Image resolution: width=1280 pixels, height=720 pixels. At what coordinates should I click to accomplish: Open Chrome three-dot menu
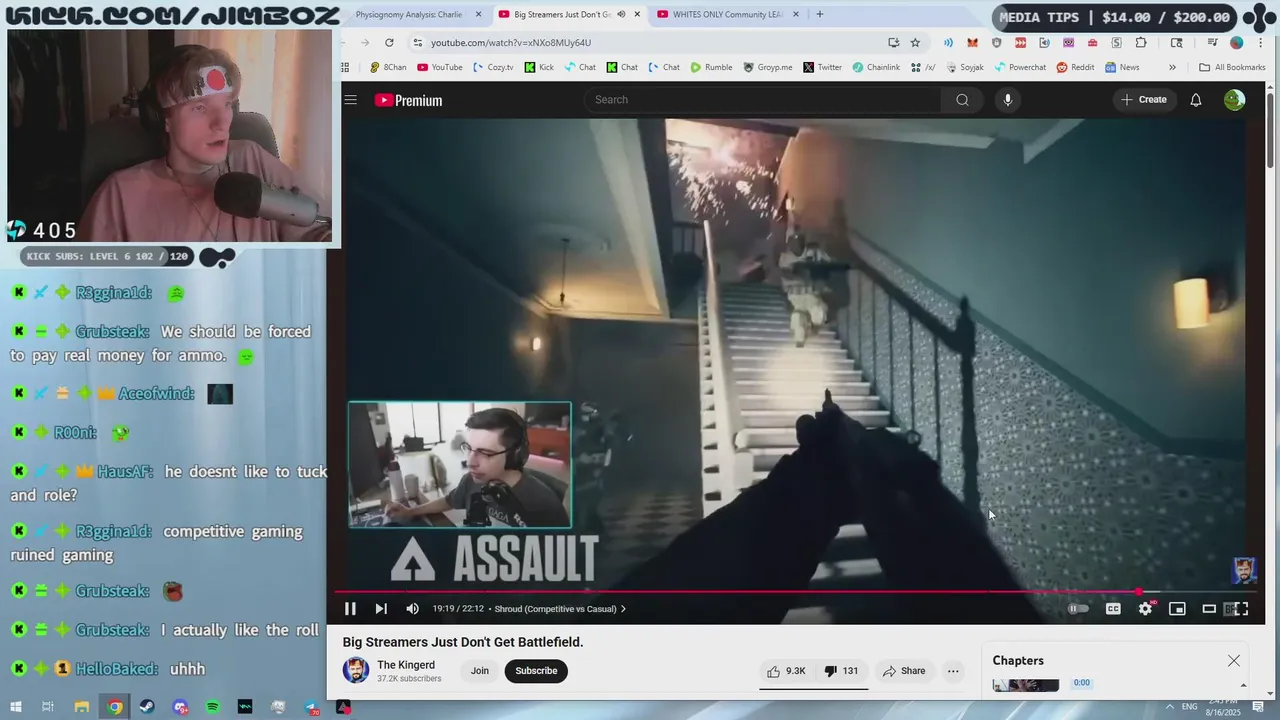coord(1259,42)
